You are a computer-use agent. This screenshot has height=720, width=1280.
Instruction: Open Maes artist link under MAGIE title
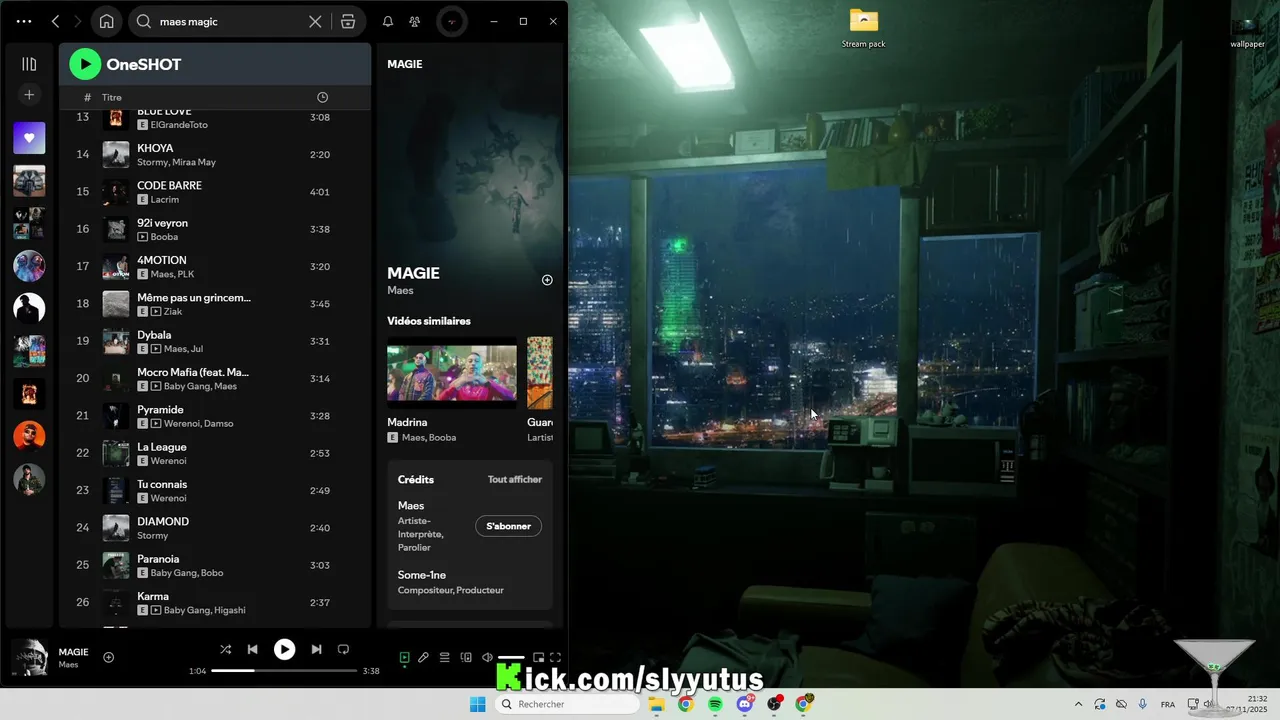[400, 291]
